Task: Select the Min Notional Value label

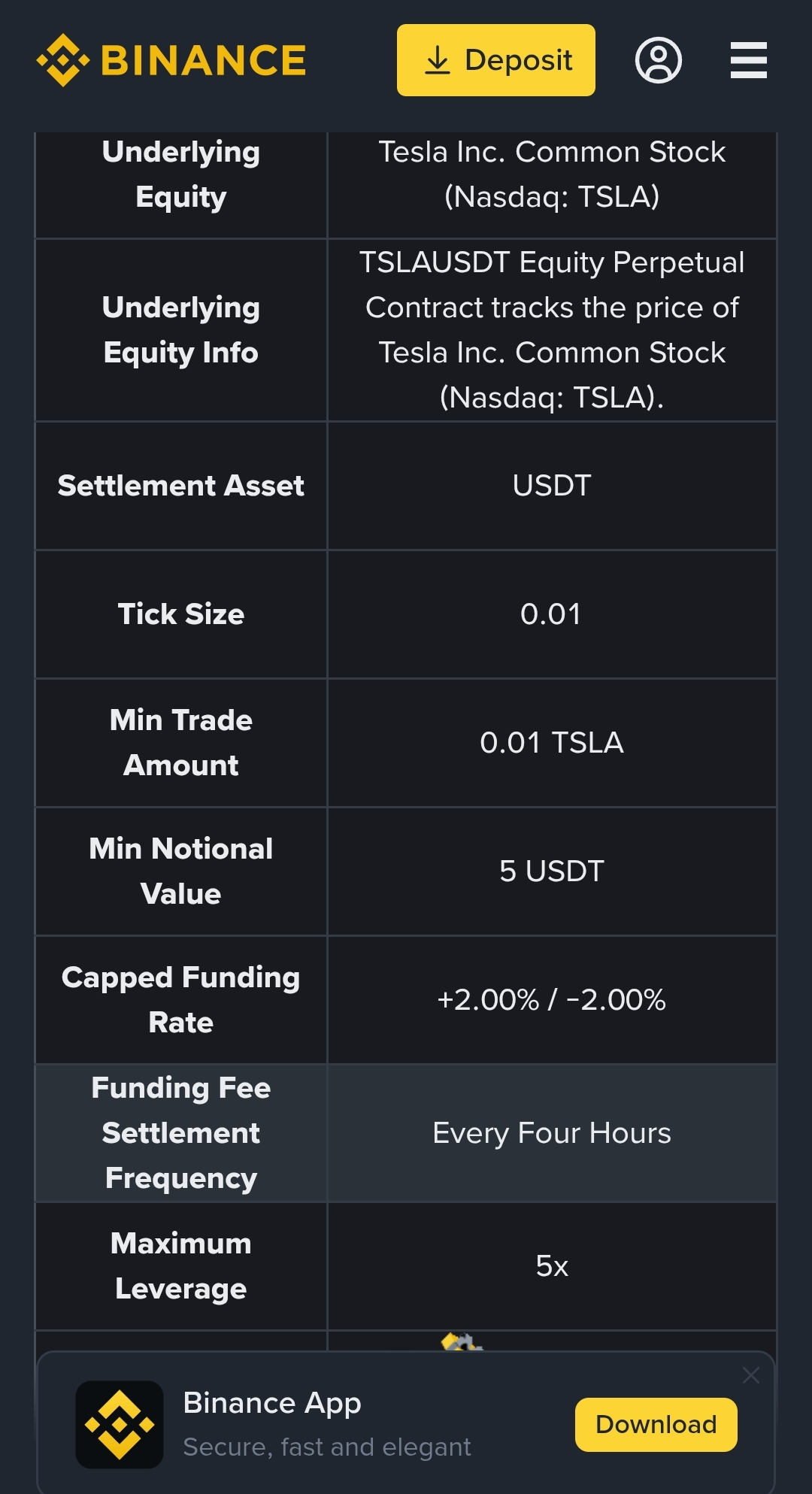Action: 181,871
